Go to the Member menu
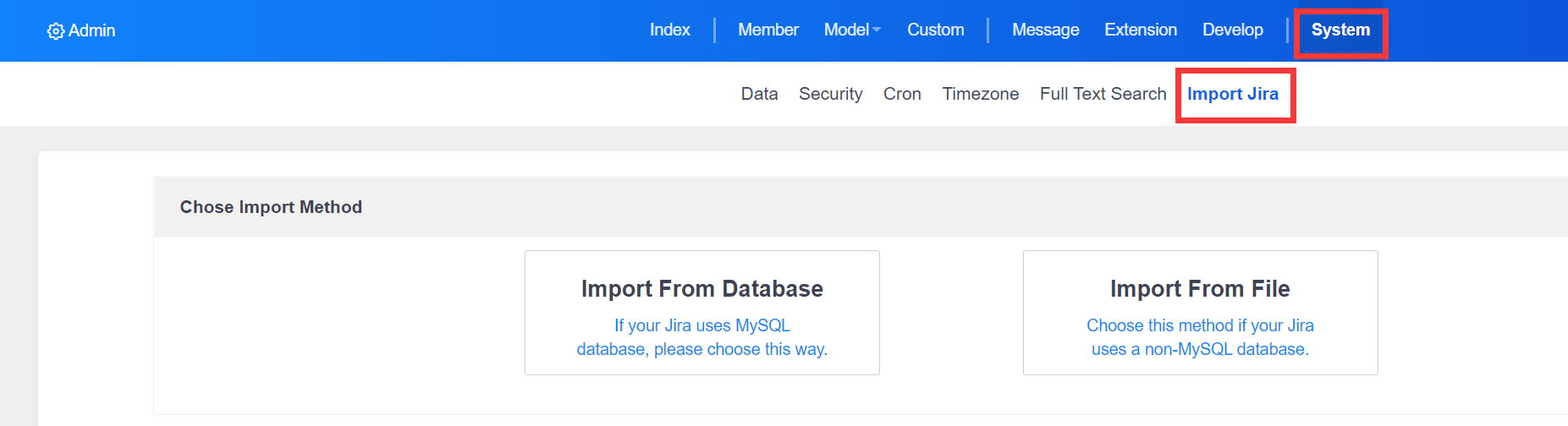The image size is (1568, 426). 767,30
